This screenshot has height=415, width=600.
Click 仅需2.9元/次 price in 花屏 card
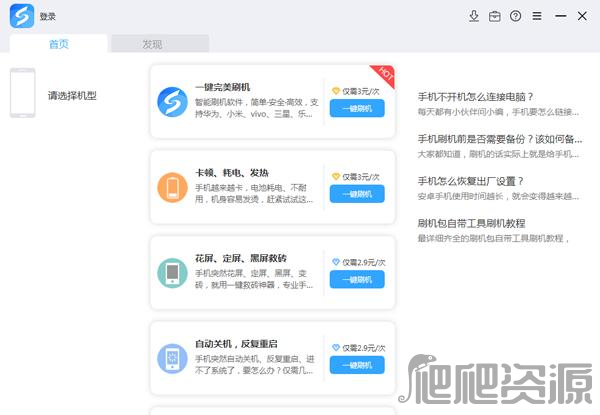coord(364,262)
